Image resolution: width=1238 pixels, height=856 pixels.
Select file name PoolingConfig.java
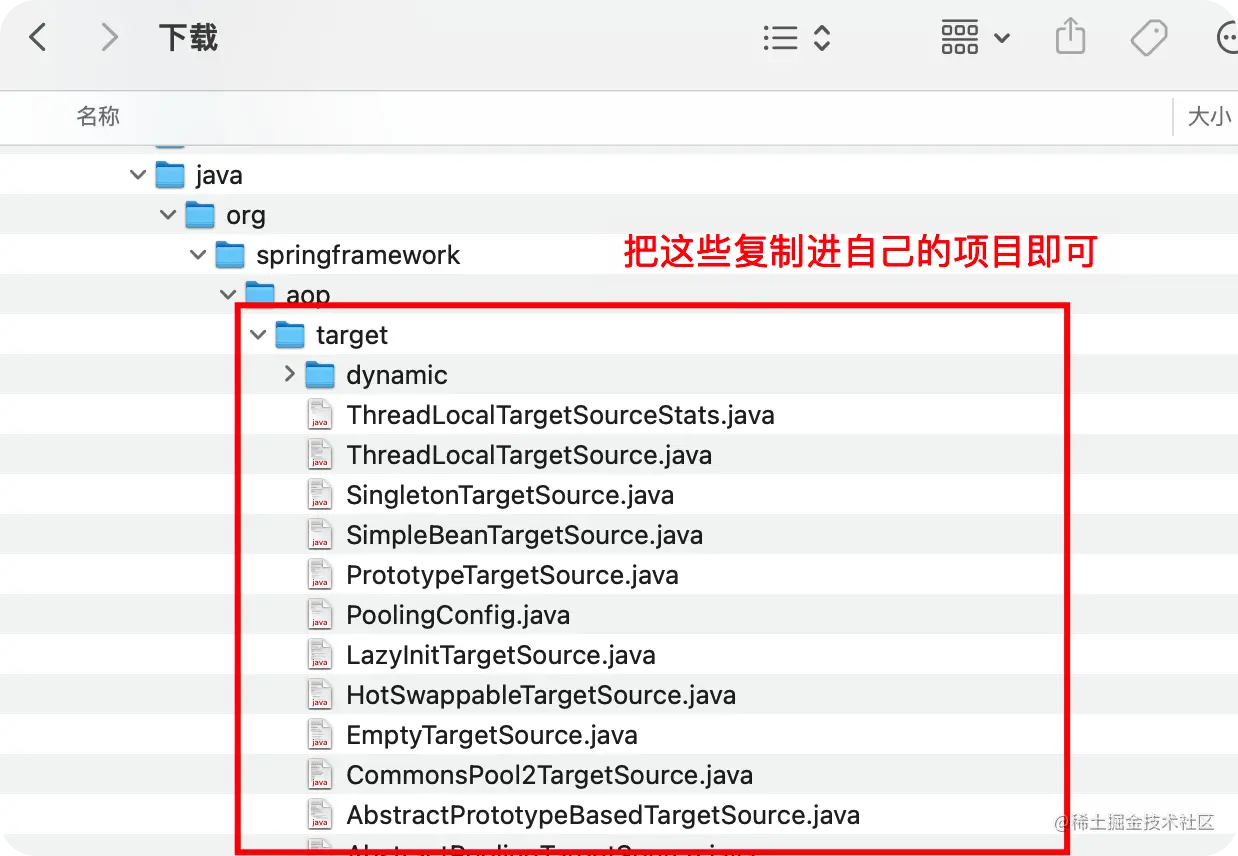coord(458,615)
